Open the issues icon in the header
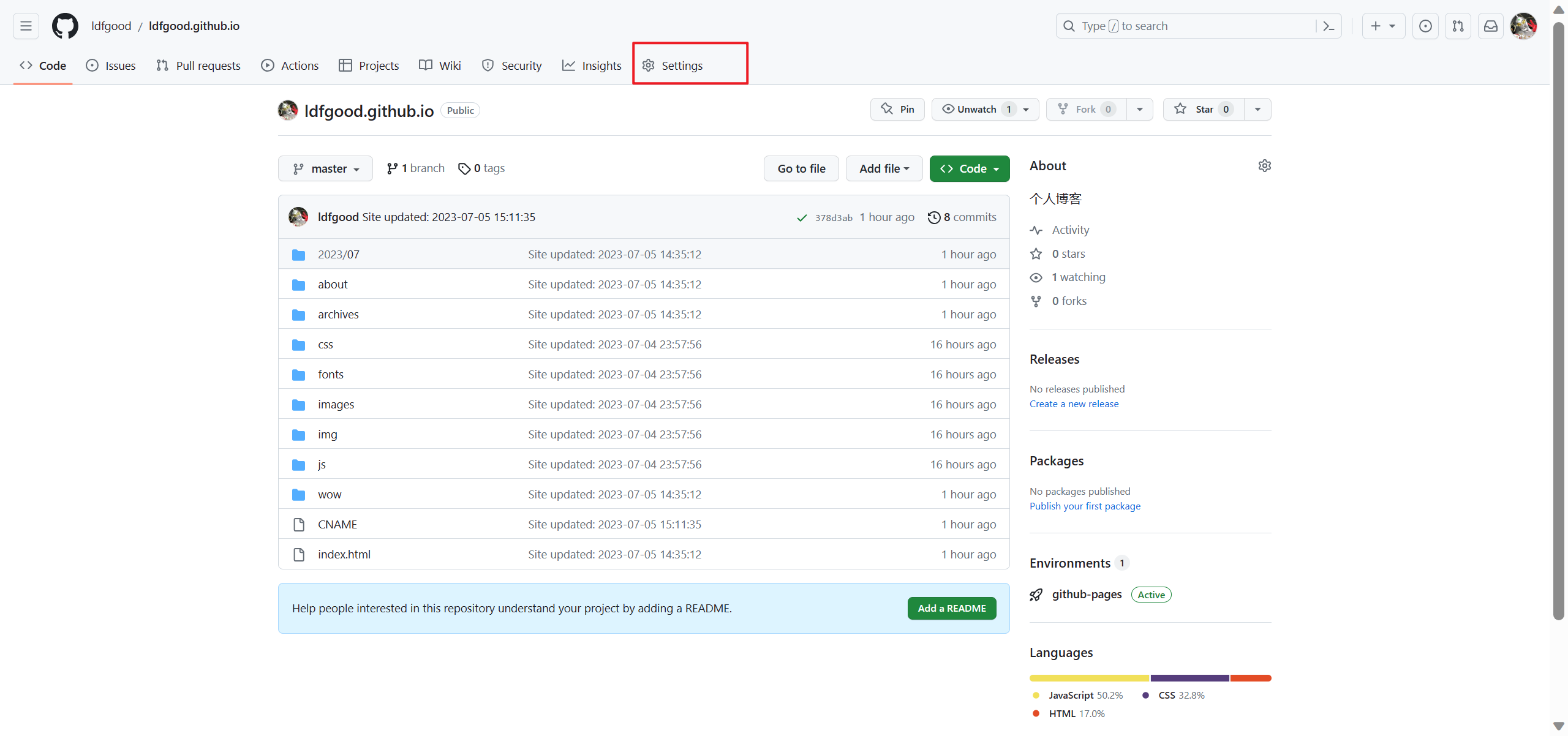Screen dimensions: 1568x736 point(1425,26)
